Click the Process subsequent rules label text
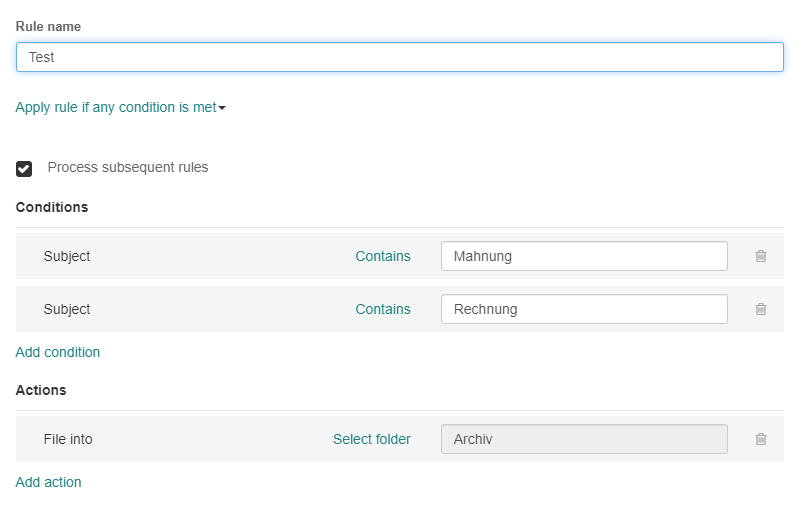 click(x=128, y=167)
